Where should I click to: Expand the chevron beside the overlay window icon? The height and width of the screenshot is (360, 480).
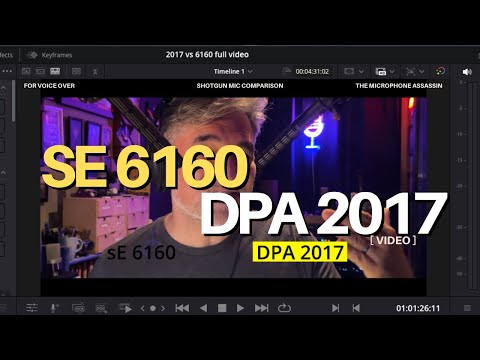392,71
